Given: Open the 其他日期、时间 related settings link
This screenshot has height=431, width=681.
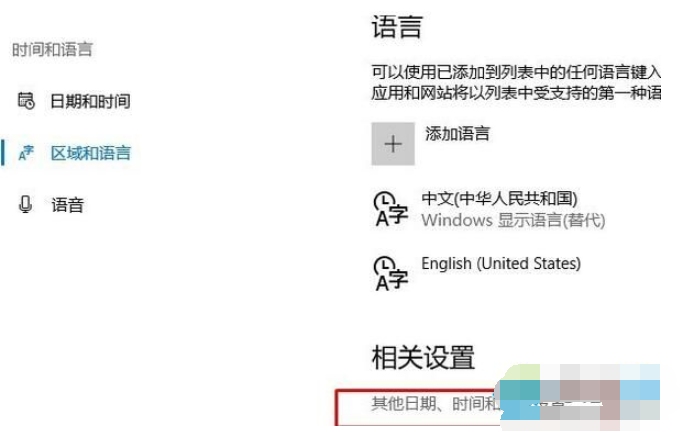Looking at the screenshot, I should tap(420, 405).
